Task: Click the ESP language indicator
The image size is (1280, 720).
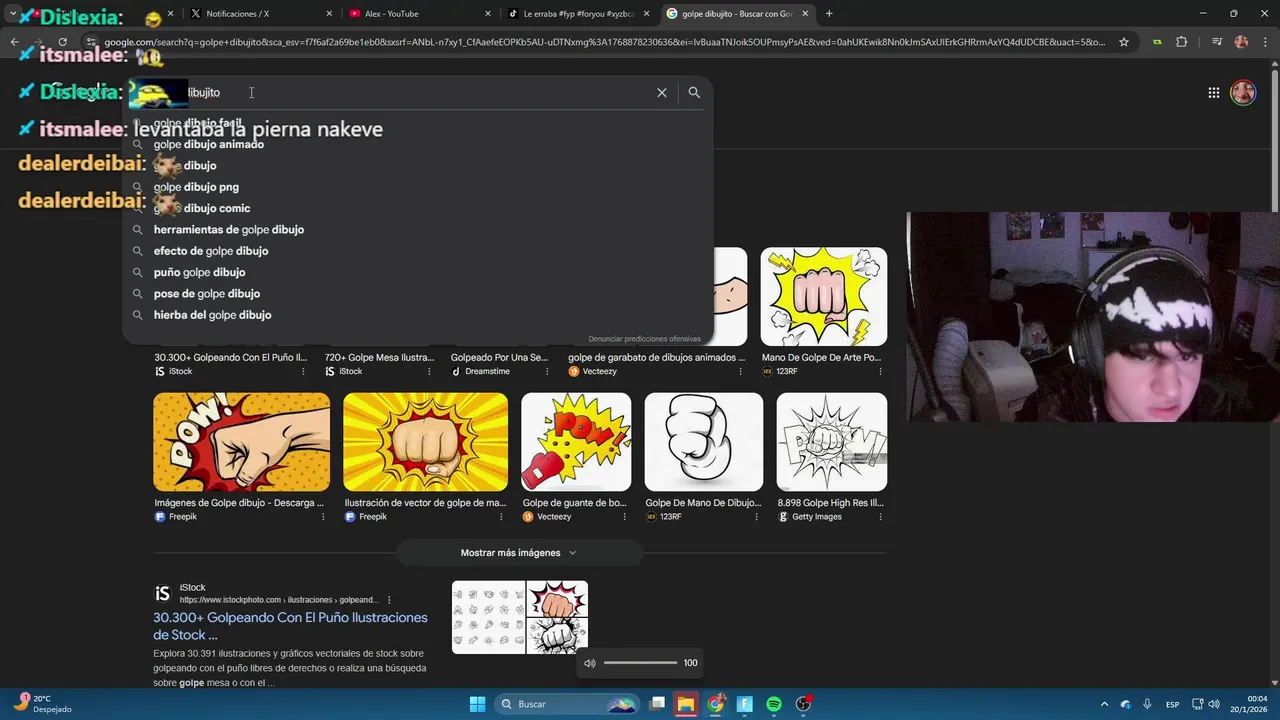Action: point(1174,704)
